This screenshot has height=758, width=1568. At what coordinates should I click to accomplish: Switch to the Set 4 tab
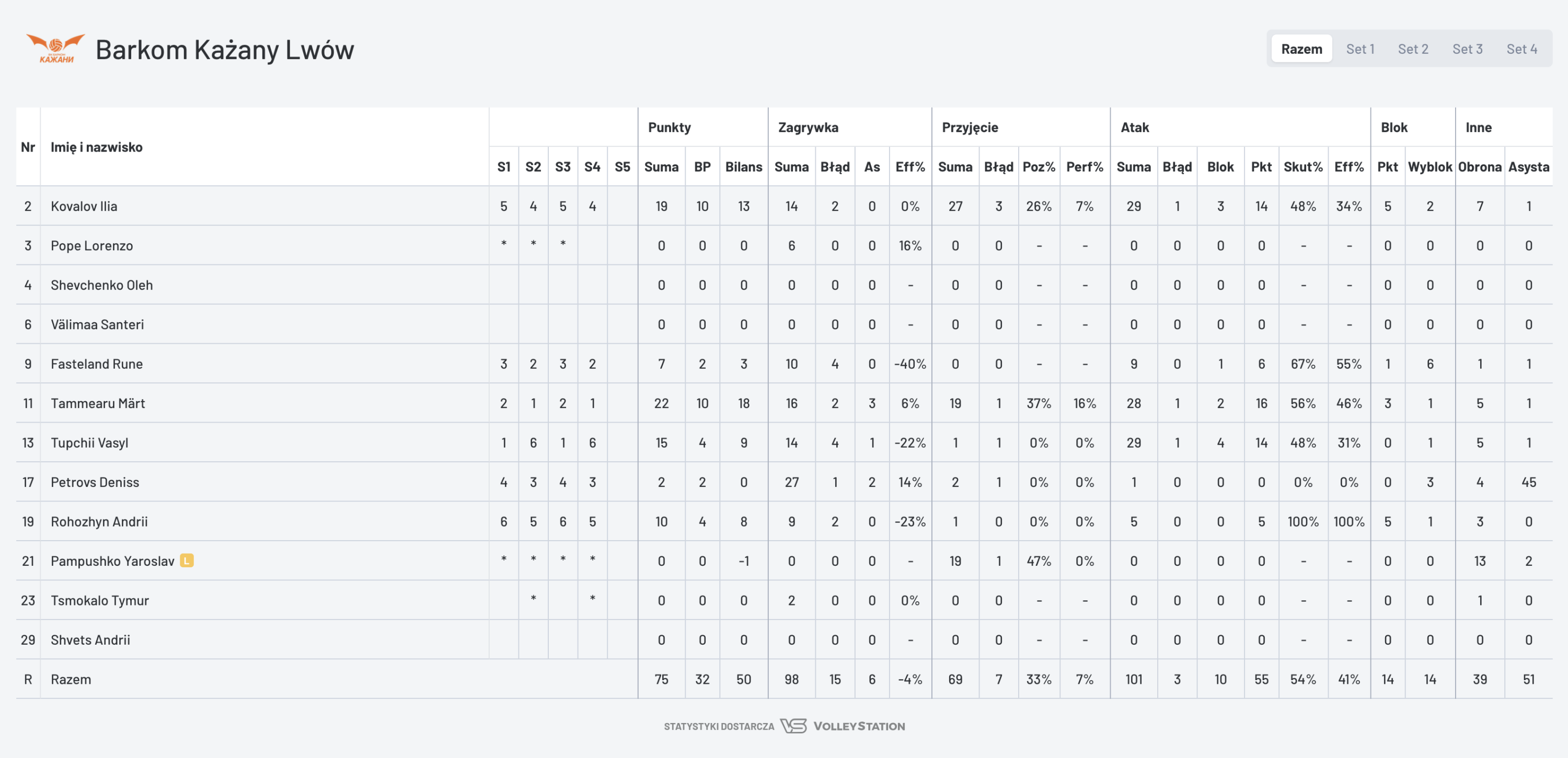[x=1521, y=49]
